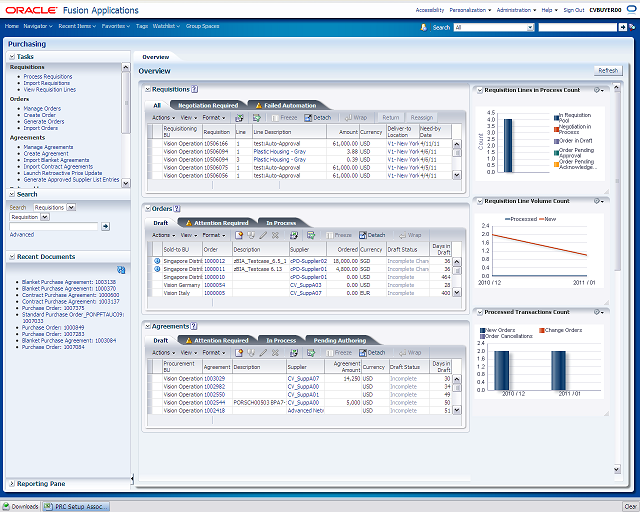Click the duplicate icon in Orders toolbar
Viewport: 640px width, 512px height.
251,235
